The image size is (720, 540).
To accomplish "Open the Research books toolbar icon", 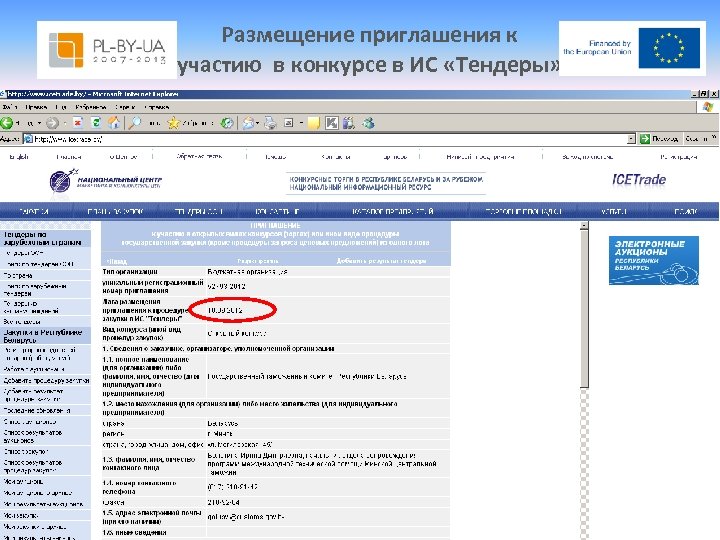I will 349,123.
